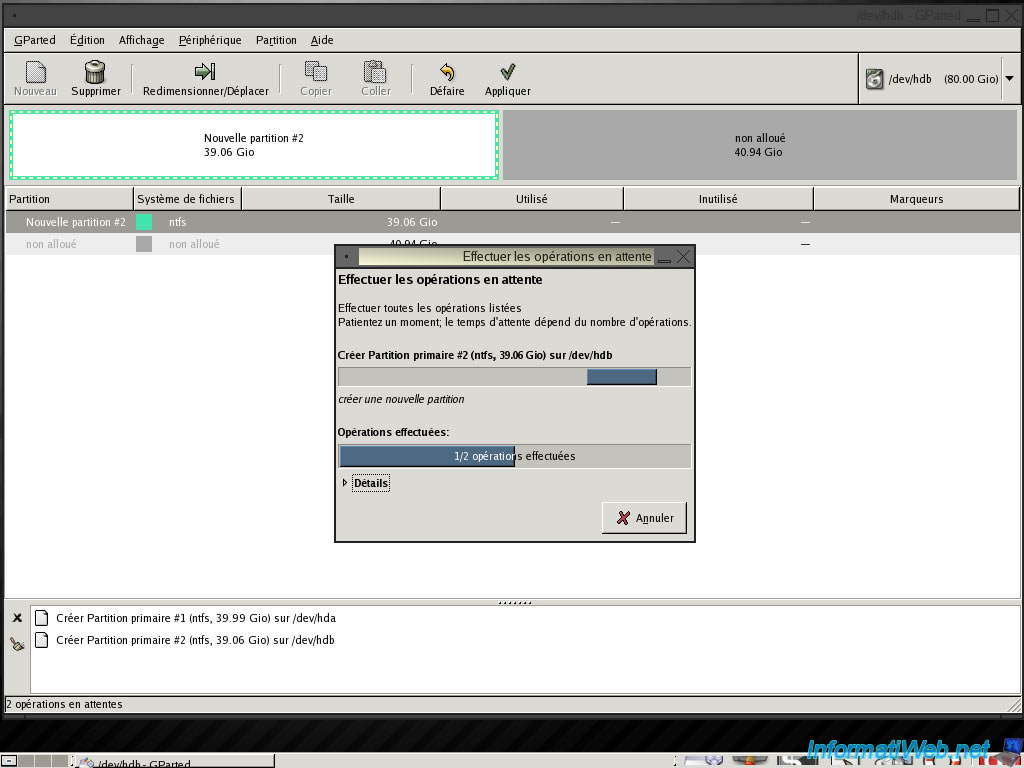Viewport: 1024px width, 768px height.
Task: Click the green ntfs color swatch
Action: tap(144, 222)
